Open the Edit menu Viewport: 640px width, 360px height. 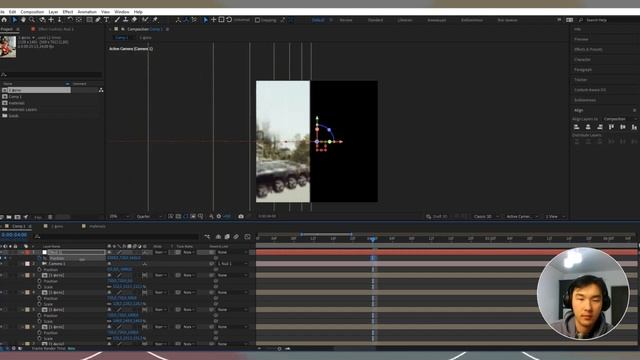[x=13, y=12]
